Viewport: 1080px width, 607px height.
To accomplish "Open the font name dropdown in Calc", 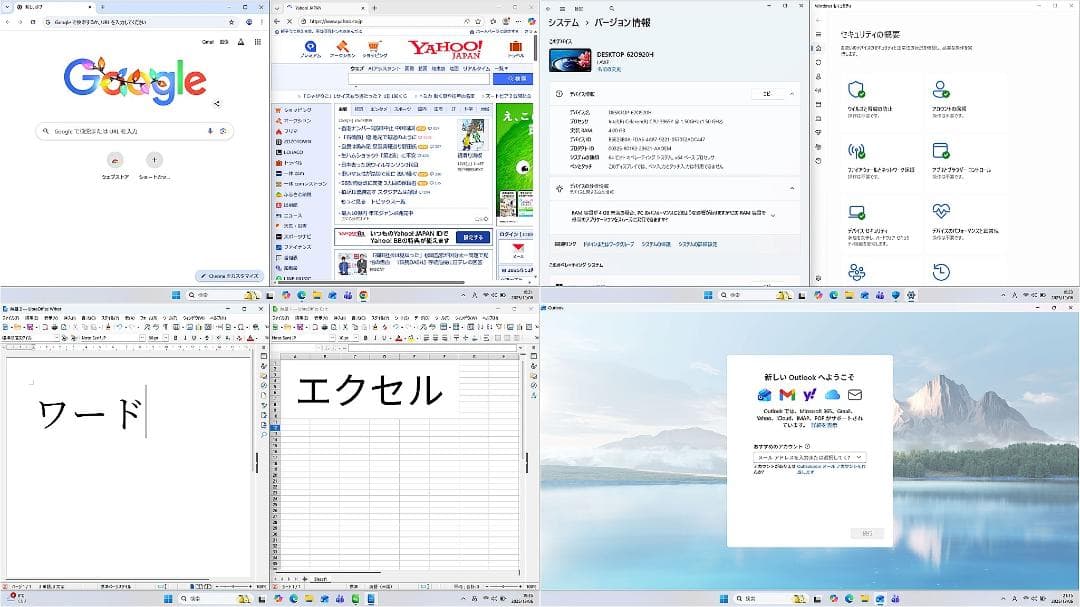I will click(x=330, y=337).
